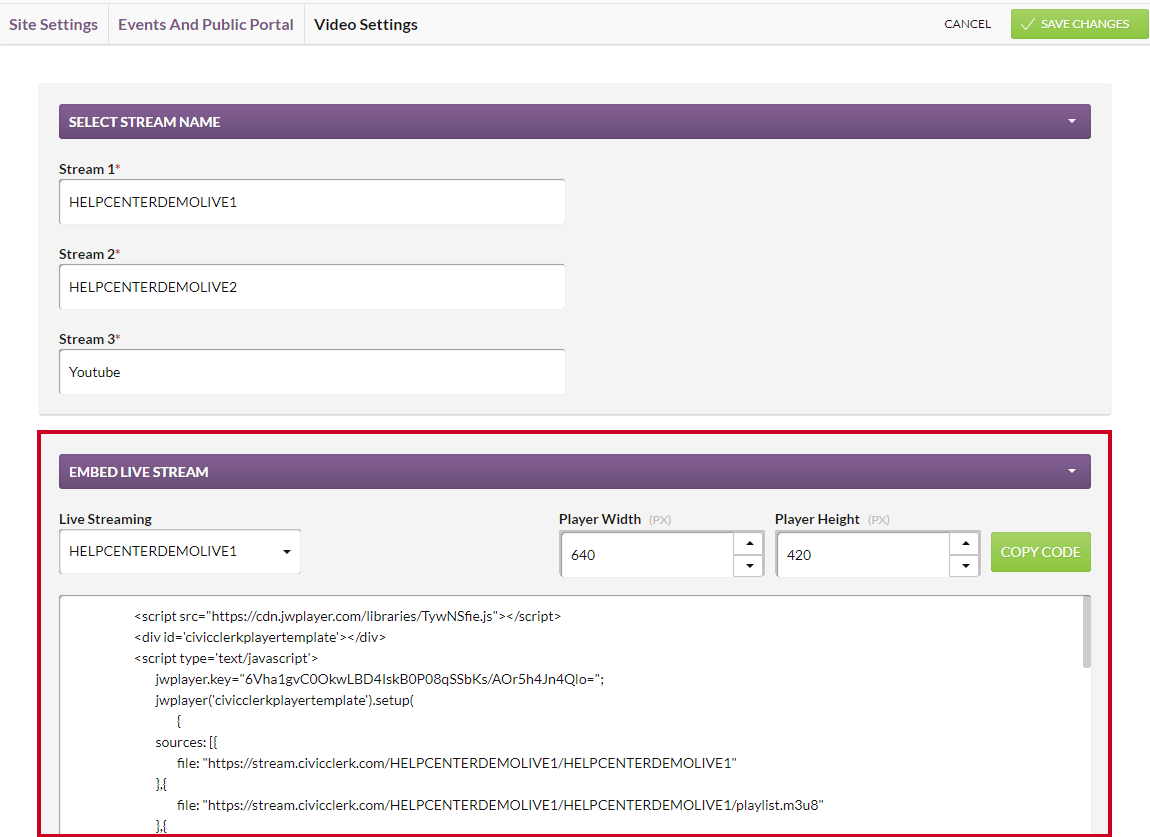Decrease Player Width with down arrow
Viewport: 1150px width, 837px height.
tap(749, 566)
